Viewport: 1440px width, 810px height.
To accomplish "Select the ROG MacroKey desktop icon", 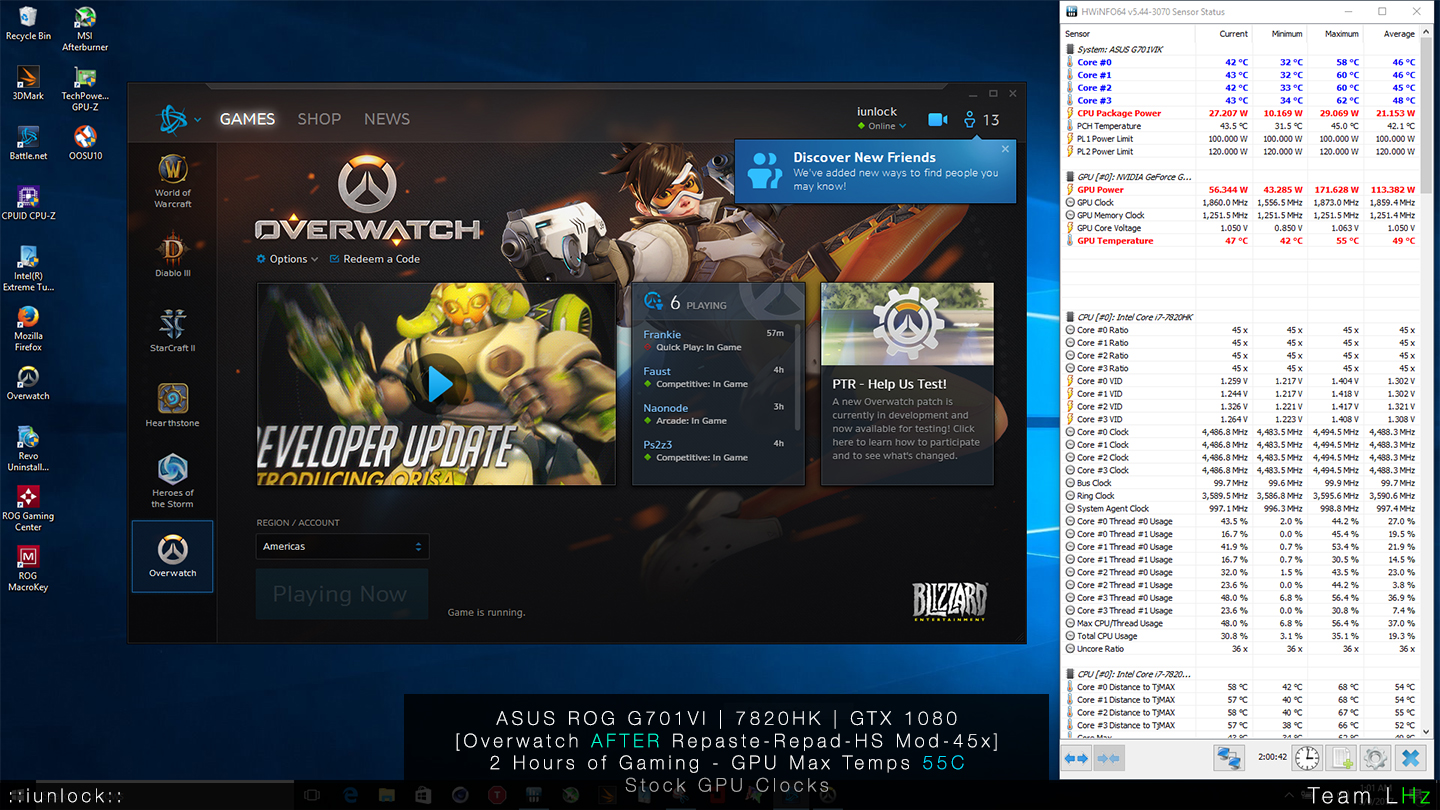I will 28,568.
